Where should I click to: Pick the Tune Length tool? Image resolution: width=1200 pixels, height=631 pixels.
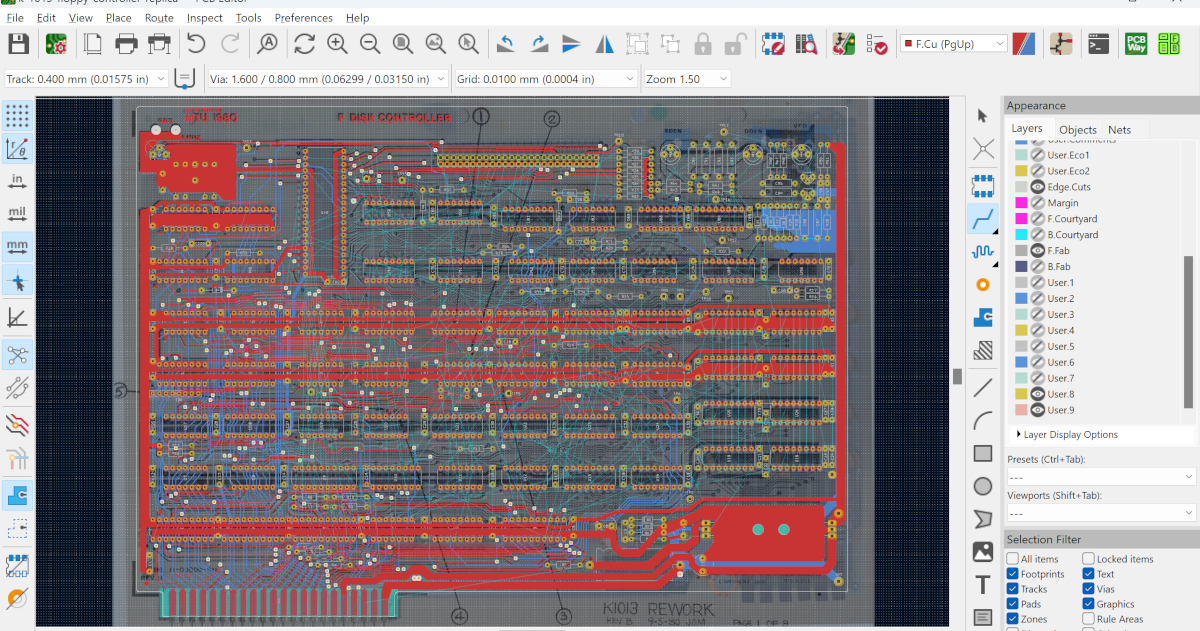[x=983, y=252]
